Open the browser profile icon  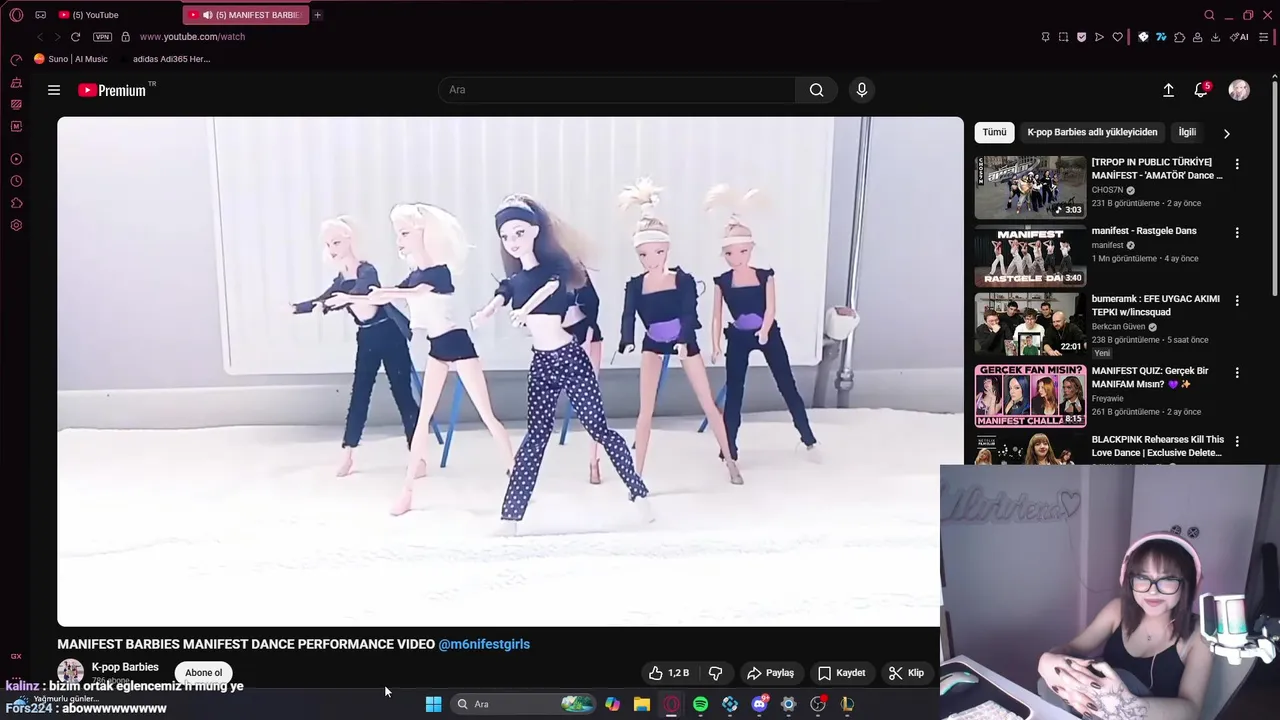click(1197, 37)
